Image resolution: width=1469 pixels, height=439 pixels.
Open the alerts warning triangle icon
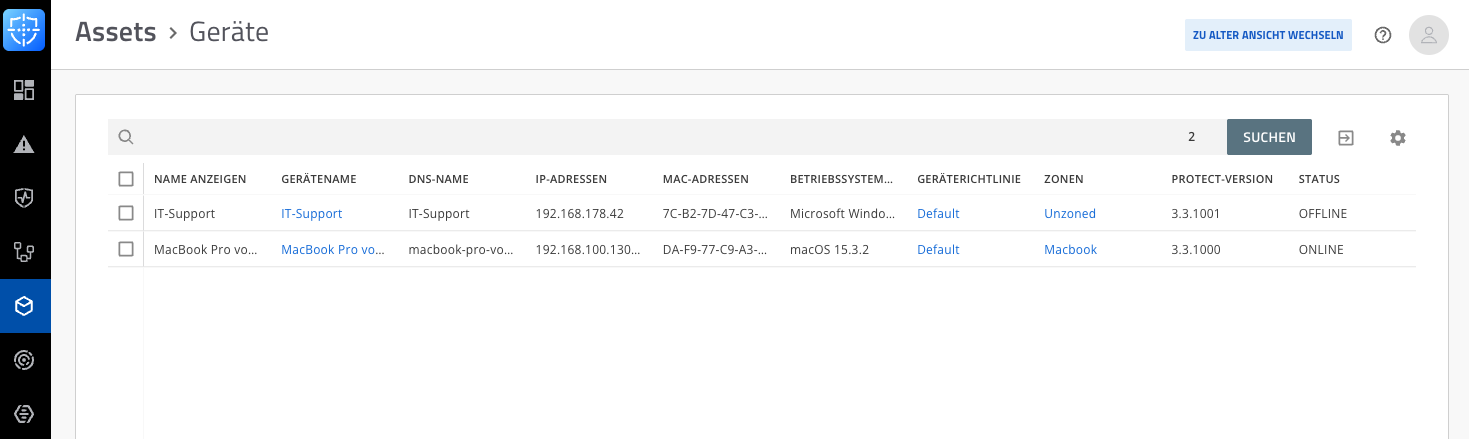25,144
